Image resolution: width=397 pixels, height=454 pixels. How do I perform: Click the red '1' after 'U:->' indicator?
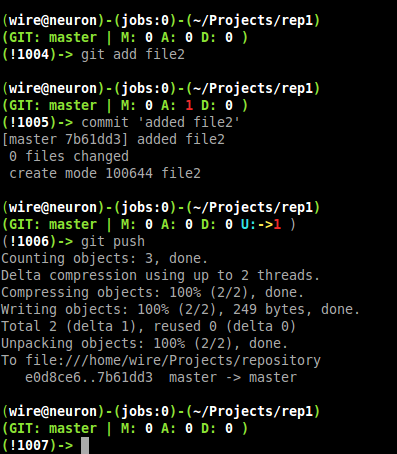[x=277, y=224]
